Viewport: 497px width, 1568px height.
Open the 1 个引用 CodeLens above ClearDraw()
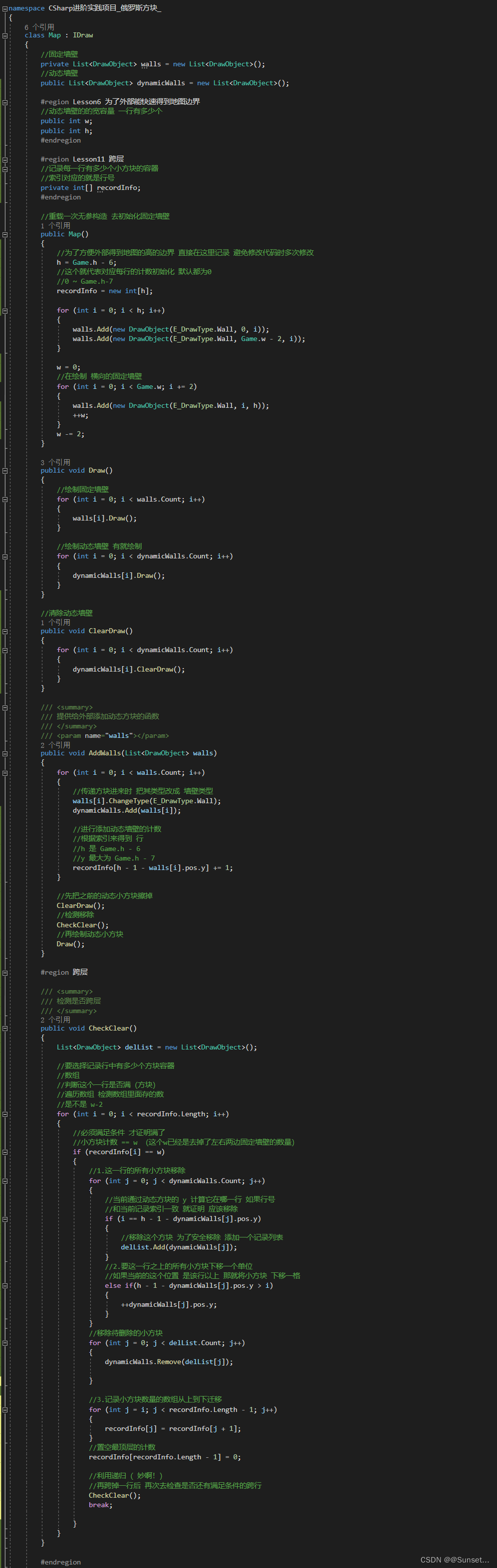click(x=55, y=623)
